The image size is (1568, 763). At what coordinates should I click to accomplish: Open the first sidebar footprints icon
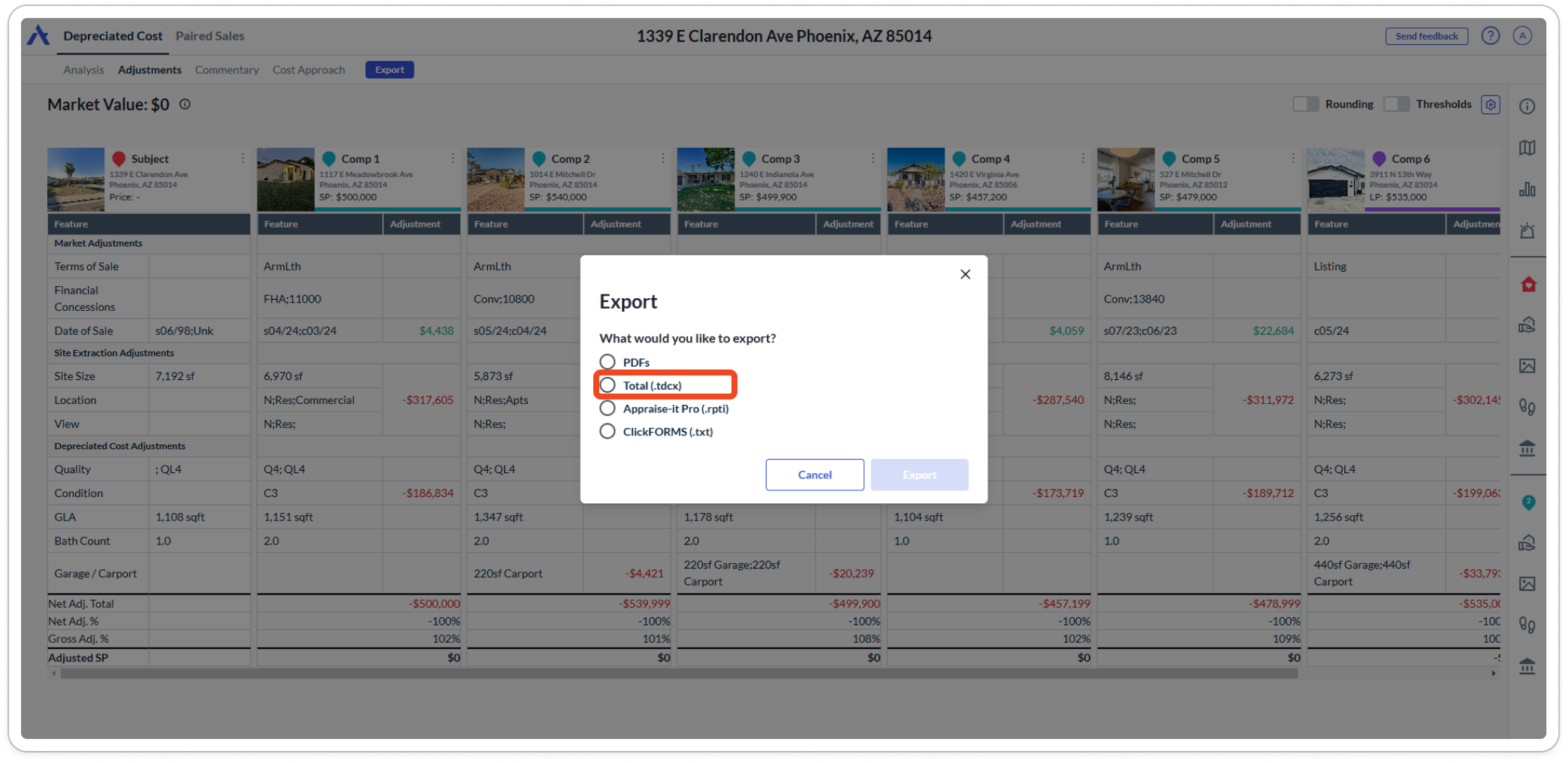click(x=1527, y=407)
